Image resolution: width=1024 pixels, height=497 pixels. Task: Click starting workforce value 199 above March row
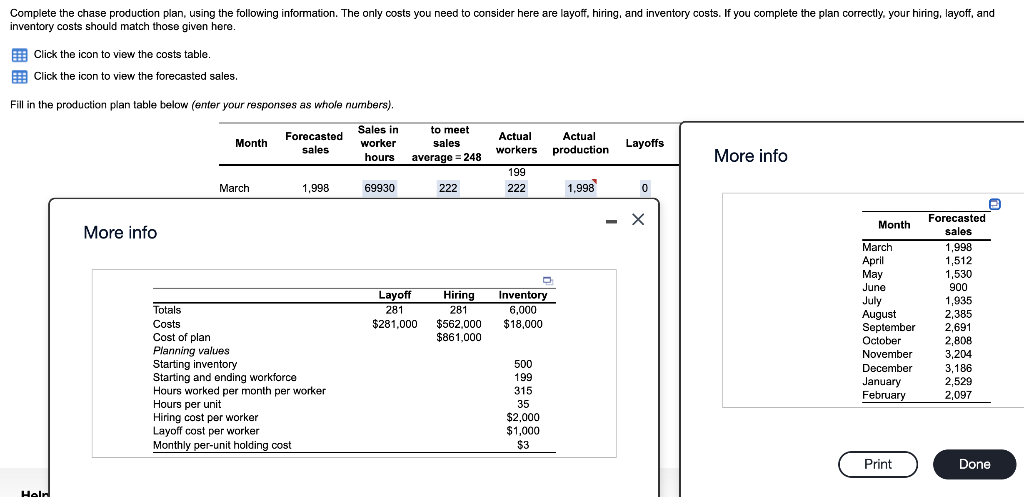[x=517, y=172]
